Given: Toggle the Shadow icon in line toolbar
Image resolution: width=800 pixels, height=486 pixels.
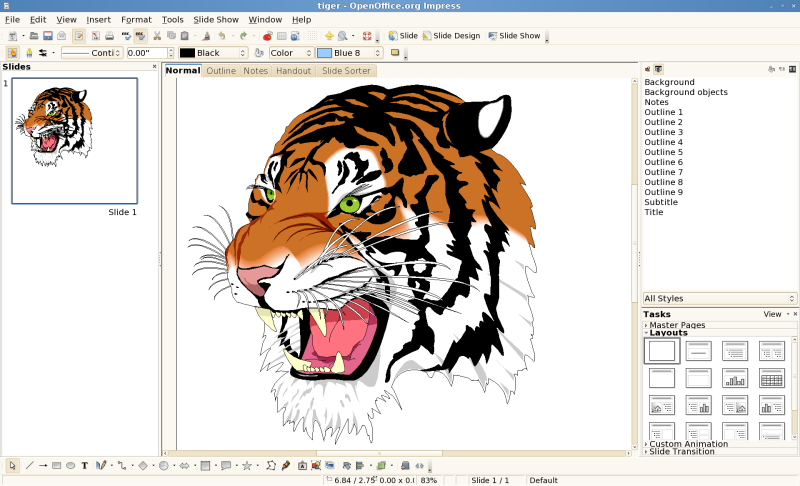Looking at the screenshot, I should [395, 52].
